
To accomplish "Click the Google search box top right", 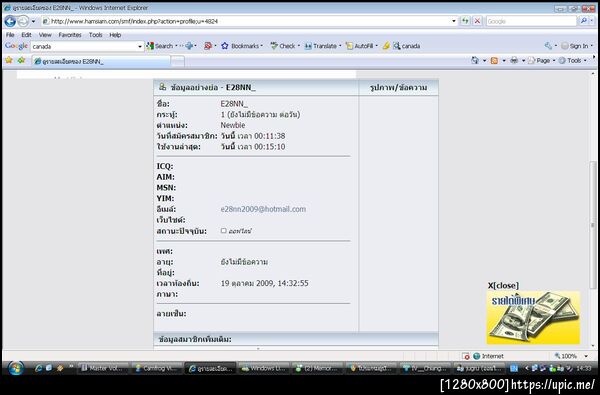I will 531,21.
